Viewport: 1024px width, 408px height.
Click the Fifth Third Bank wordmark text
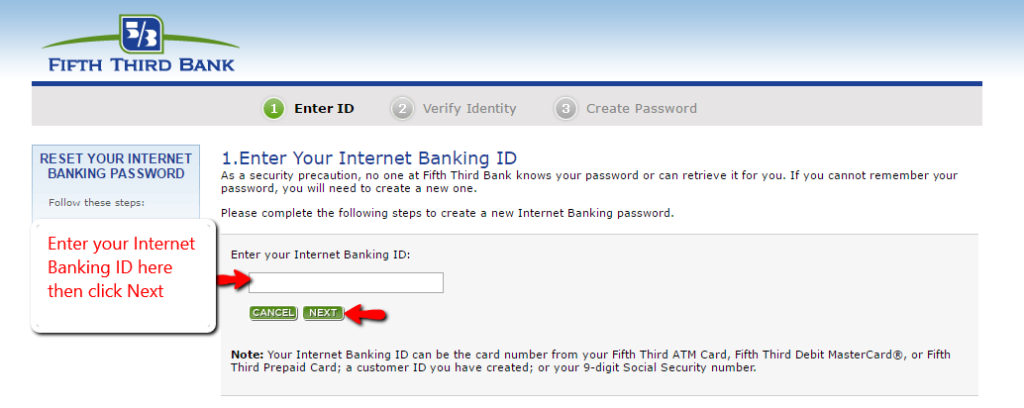tap(141, 65)
